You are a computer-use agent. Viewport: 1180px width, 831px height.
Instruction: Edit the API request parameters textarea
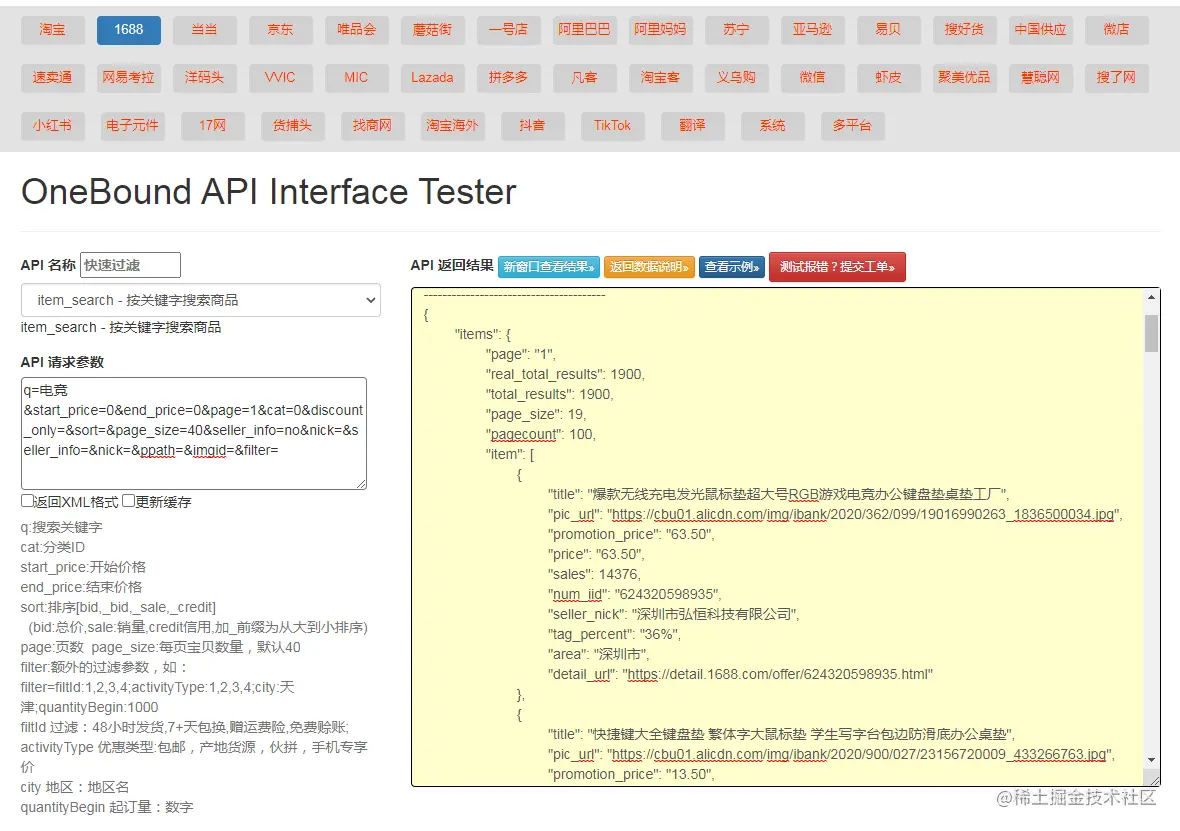(x=193, y=434)
